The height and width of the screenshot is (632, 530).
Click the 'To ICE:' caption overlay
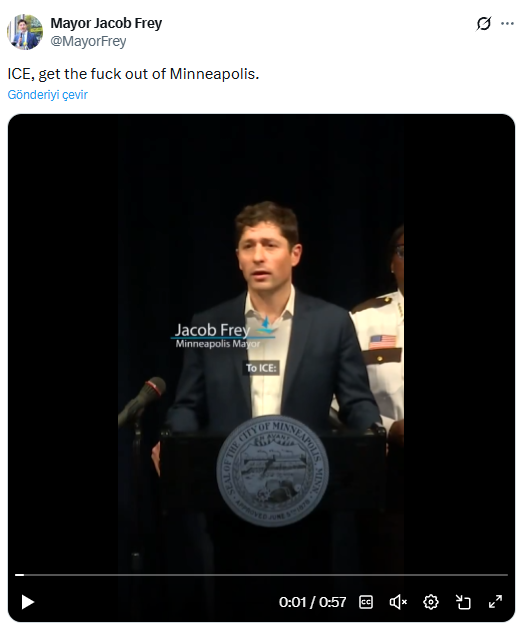(261, 368)
